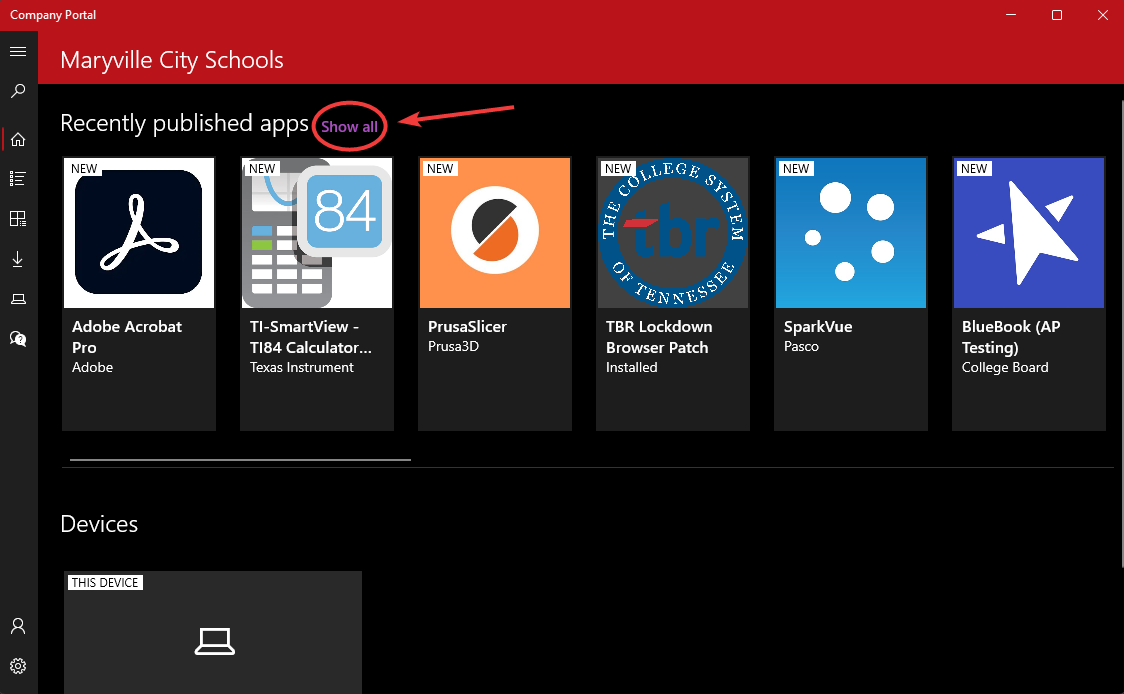The image size is (1124, 694).
Task: Click the BlueBook (AP Testing) title
Action: click(1011, 337)
